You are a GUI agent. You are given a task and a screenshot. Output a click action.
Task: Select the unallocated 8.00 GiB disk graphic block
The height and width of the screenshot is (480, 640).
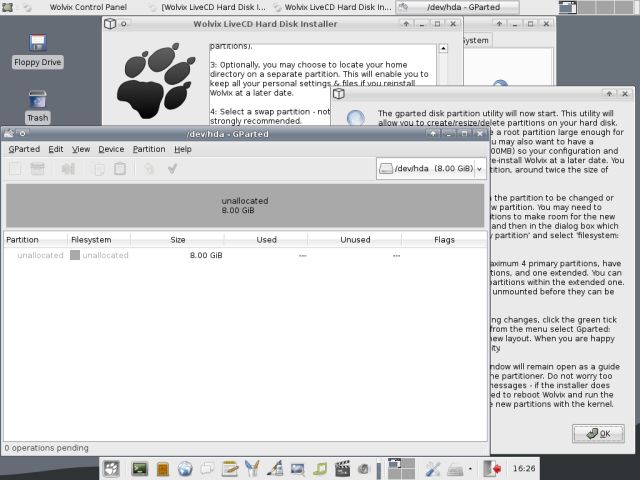245,205
